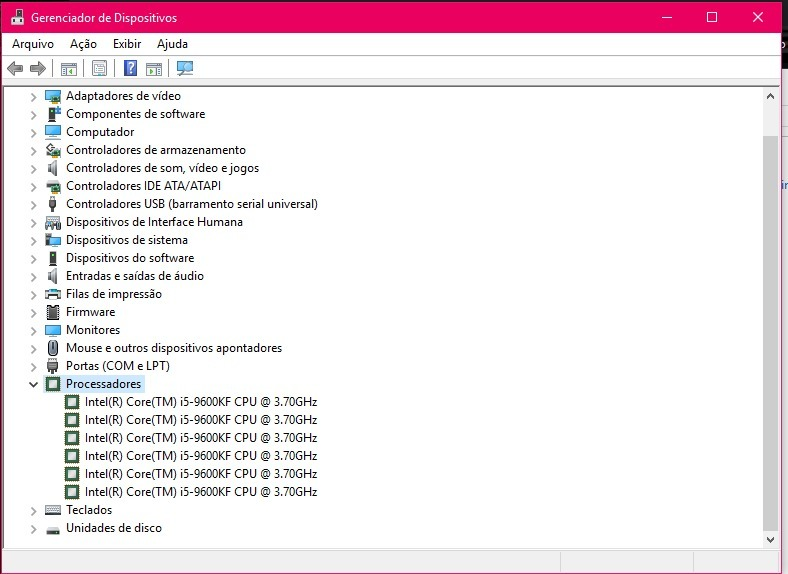Click the Dispositivos do software icon
This screenshot has width=788, height=574.
tap(53, 258)
